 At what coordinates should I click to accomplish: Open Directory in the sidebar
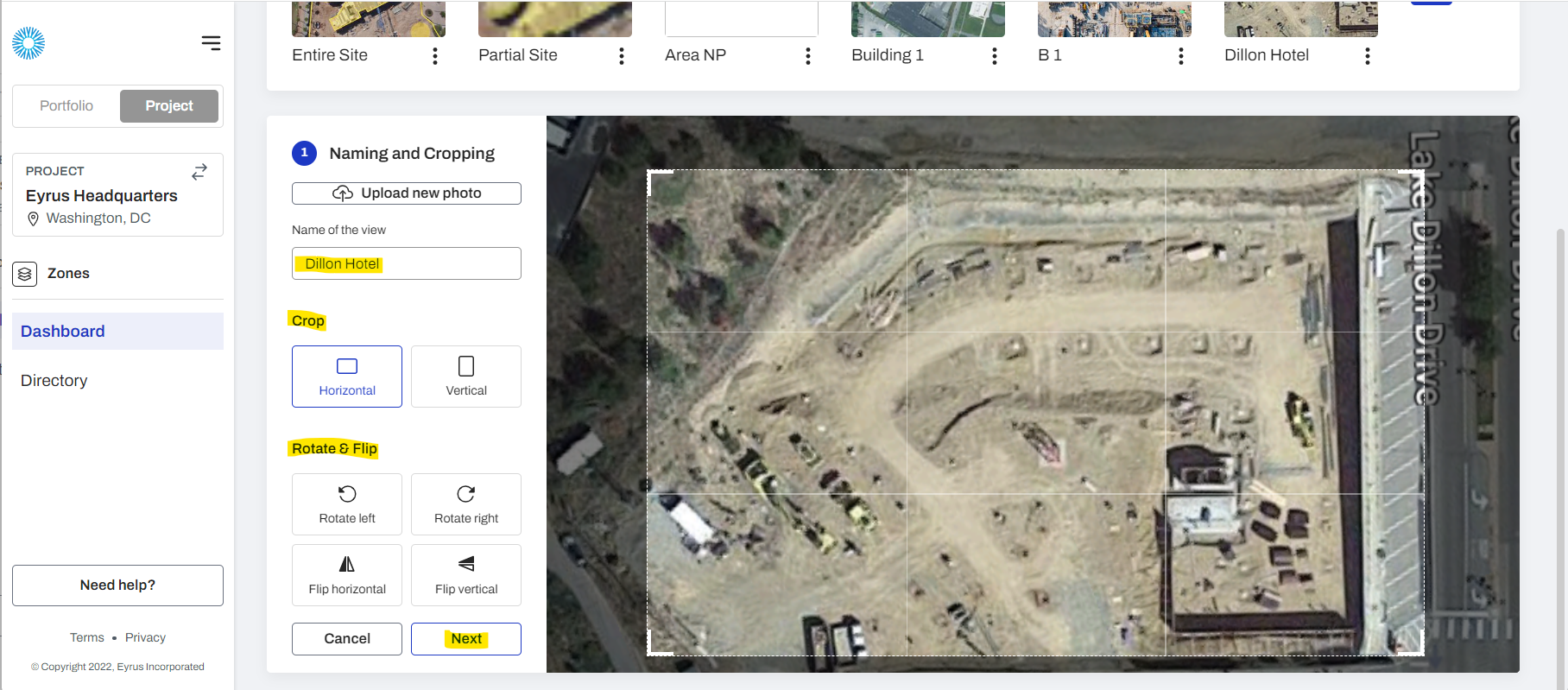tap(117, 381)
